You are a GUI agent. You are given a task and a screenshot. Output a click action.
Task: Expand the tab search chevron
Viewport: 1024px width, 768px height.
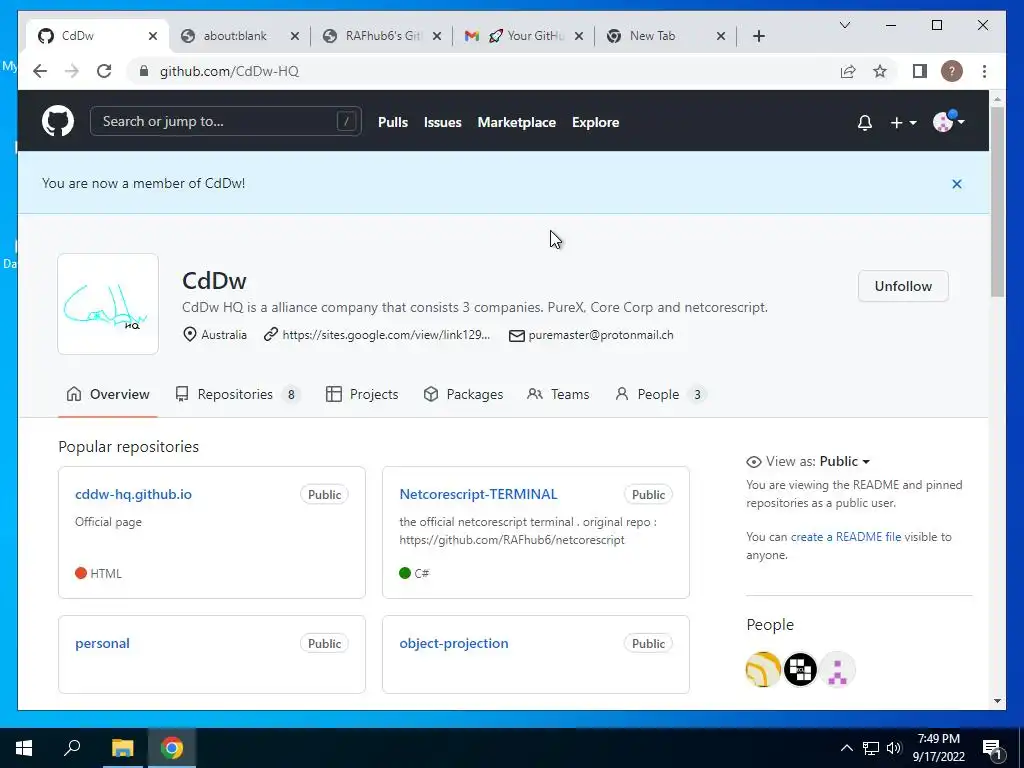point(844,25)
